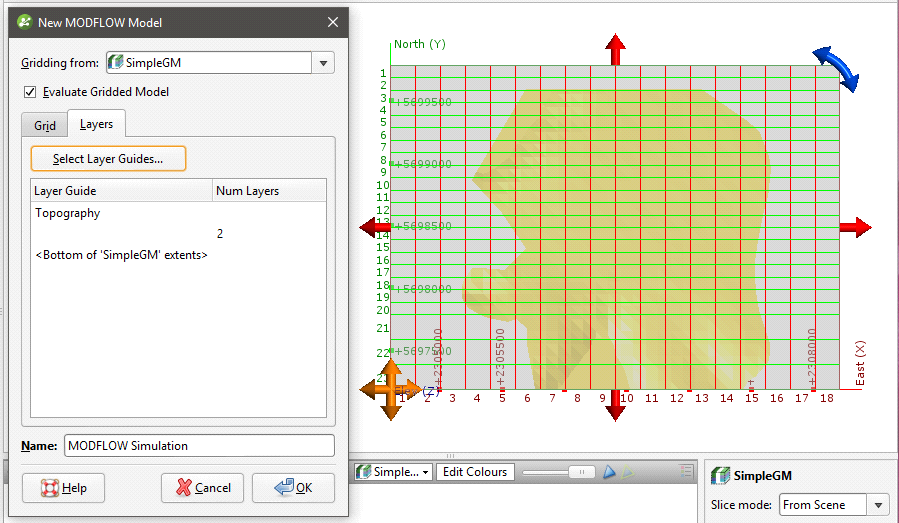Screen dimensions: 899x523
Task: Select the Layers tab
Action: coord(96,124)
